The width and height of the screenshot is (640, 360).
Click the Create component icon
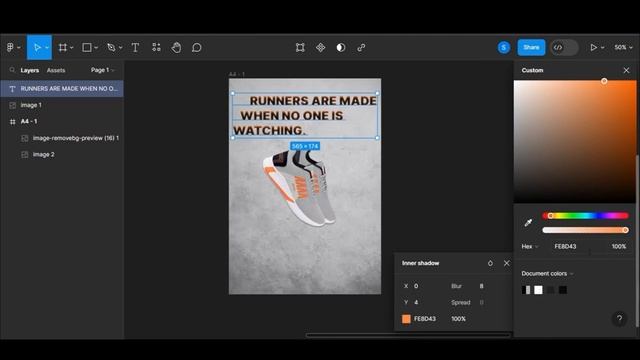(x=320, y=47)
